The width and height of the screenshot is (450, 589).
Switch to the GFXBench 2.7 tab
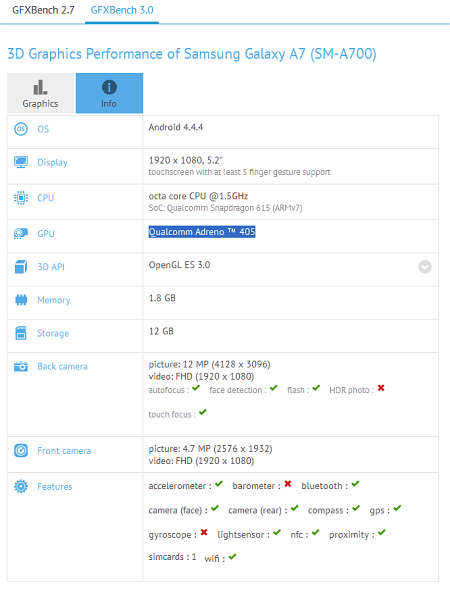pyautogui.click(x=43, y=10)
